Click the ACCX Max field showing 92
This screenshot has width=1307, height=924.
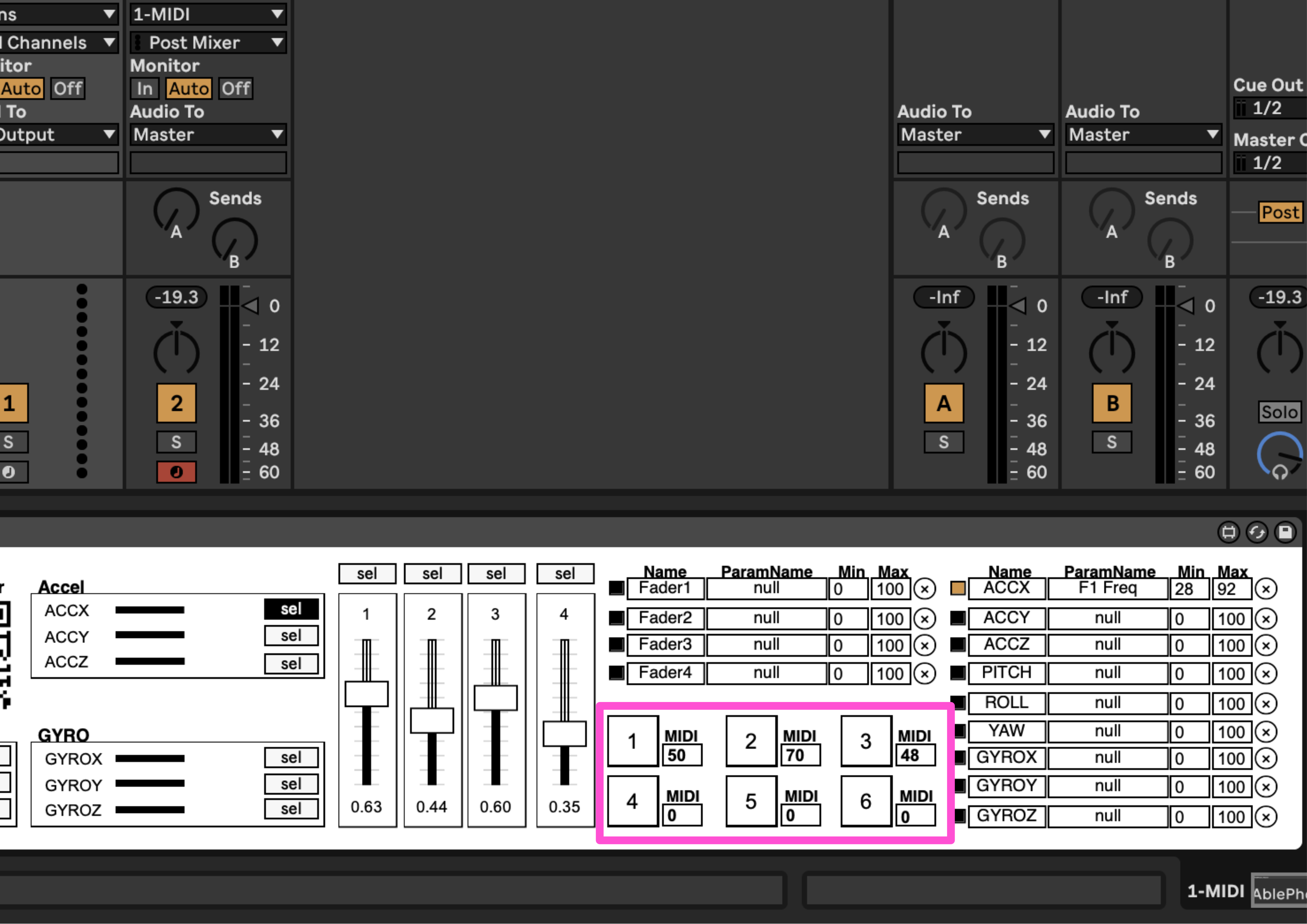(x=1232, y=589)
